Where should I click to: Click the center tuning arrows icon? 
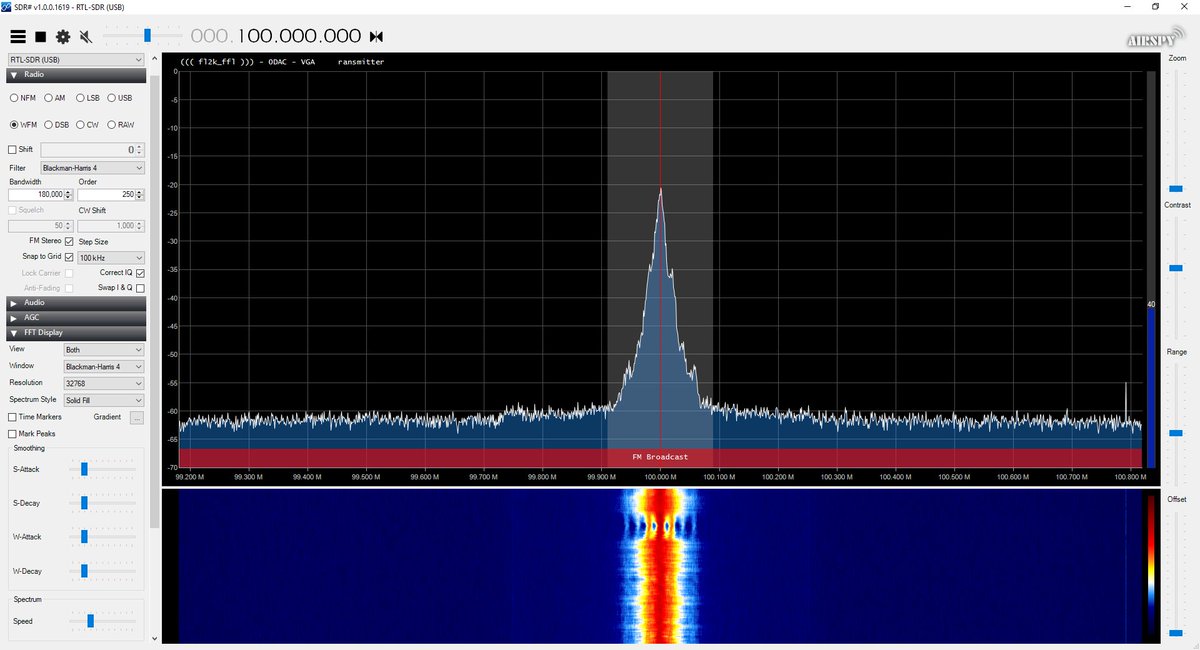(x=376, y=37)
